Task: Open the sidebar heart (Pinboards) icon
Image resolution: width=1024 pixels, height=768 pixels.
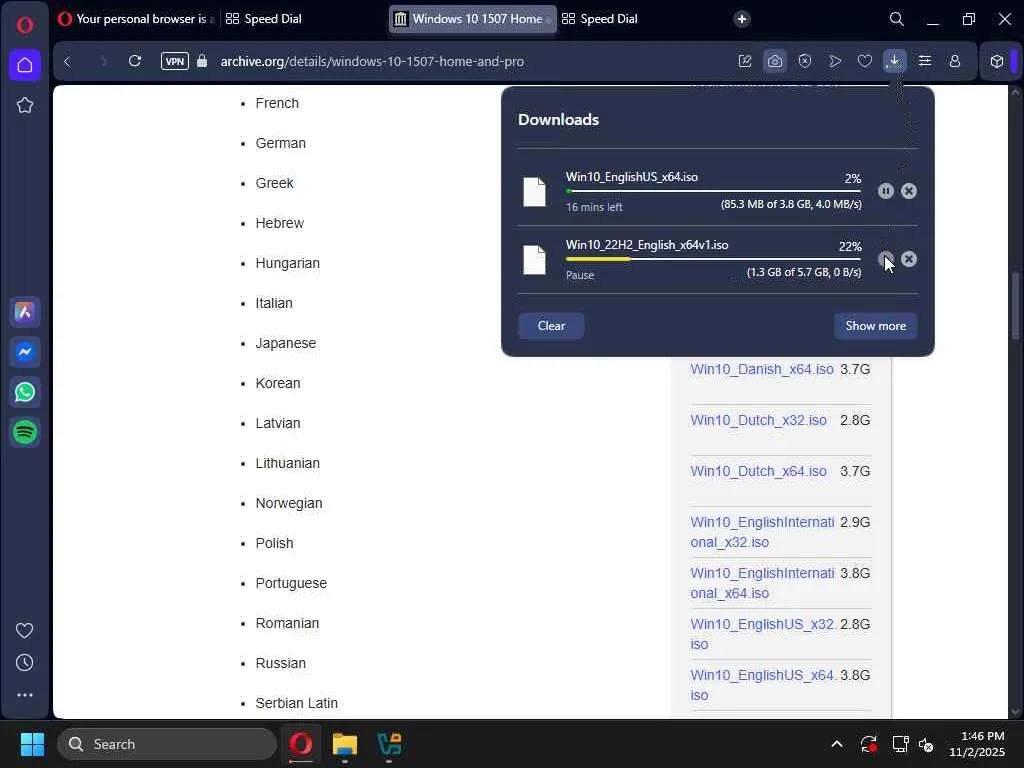Action: (x=24, y=630)
